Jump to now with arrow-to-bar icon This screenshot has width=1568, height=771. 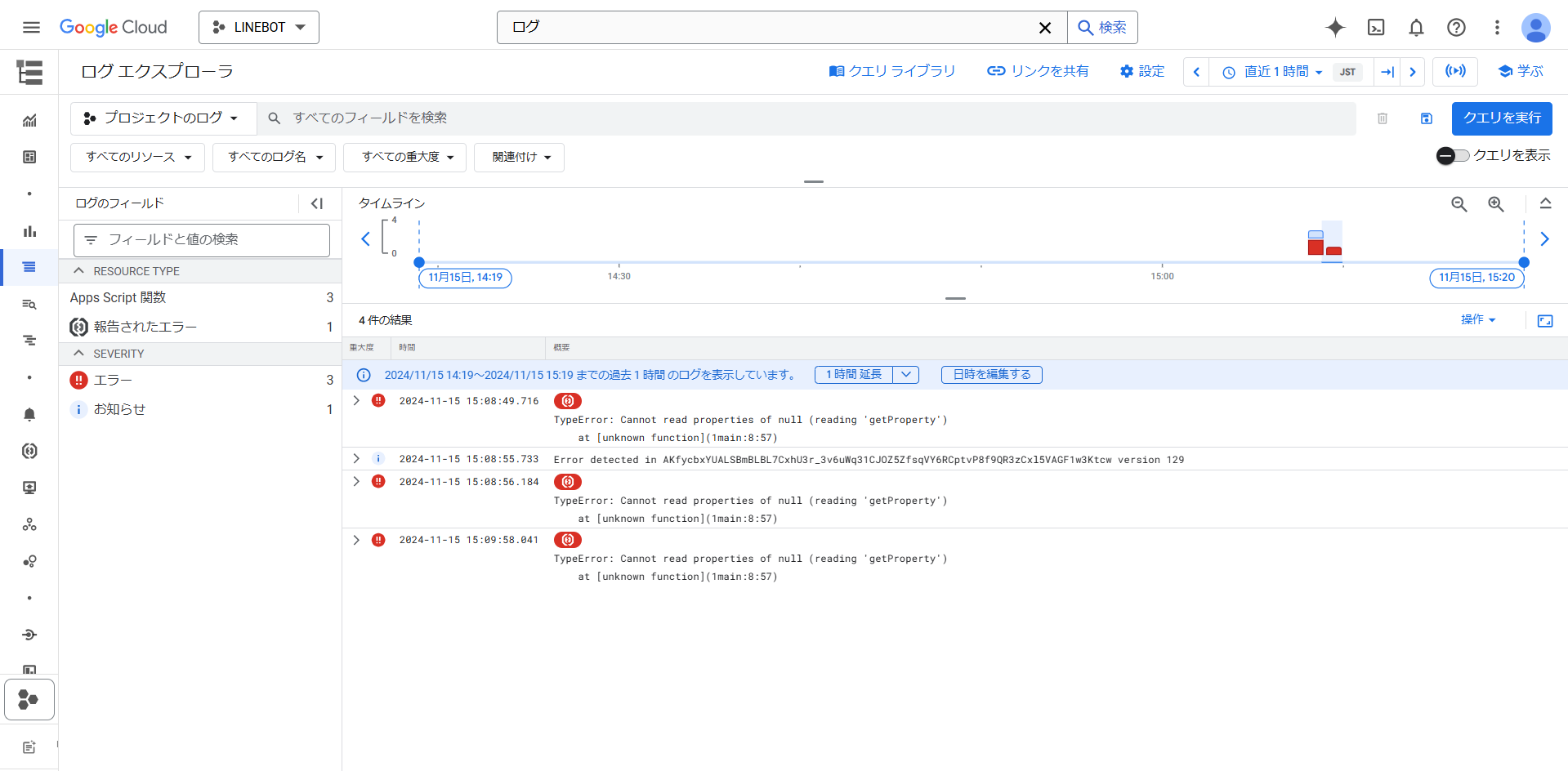coord(1387,72)
